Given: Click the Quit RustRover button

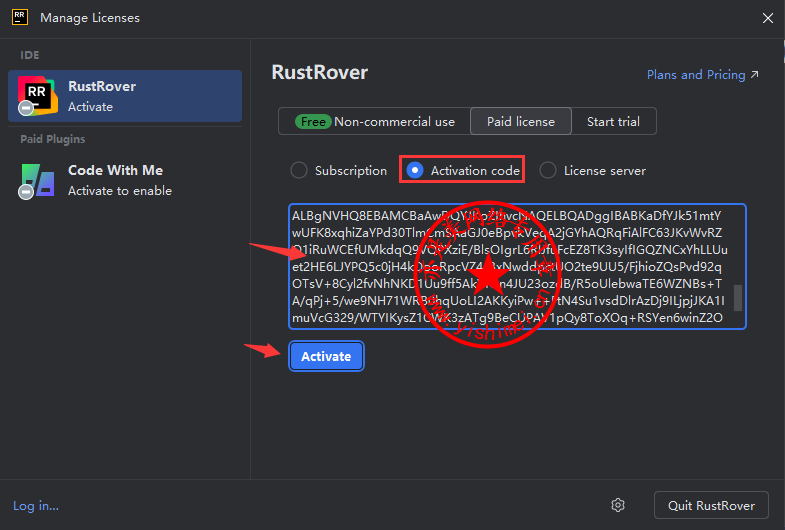Looking at the screenshot, I should 711,505.
